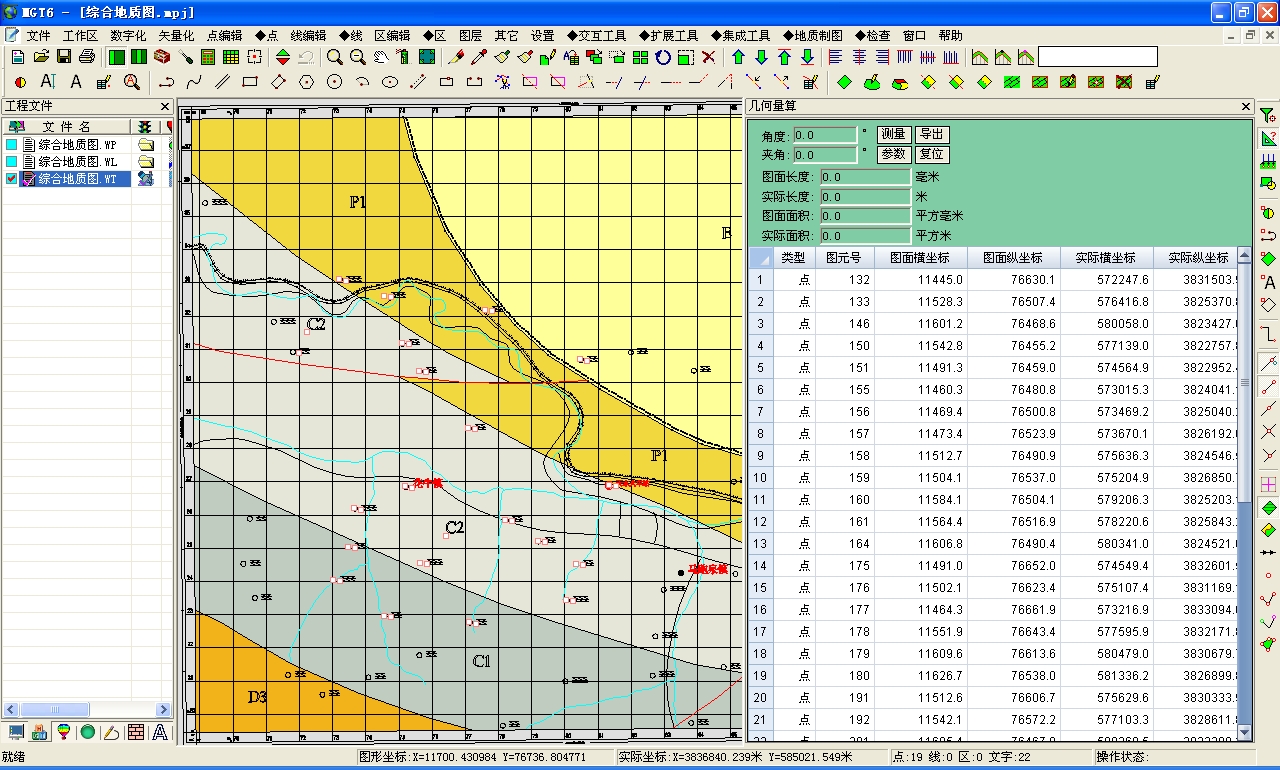Screen dimensions: 1280x770
Task: Close the 工程文件 panel
Action: point(165,106)
